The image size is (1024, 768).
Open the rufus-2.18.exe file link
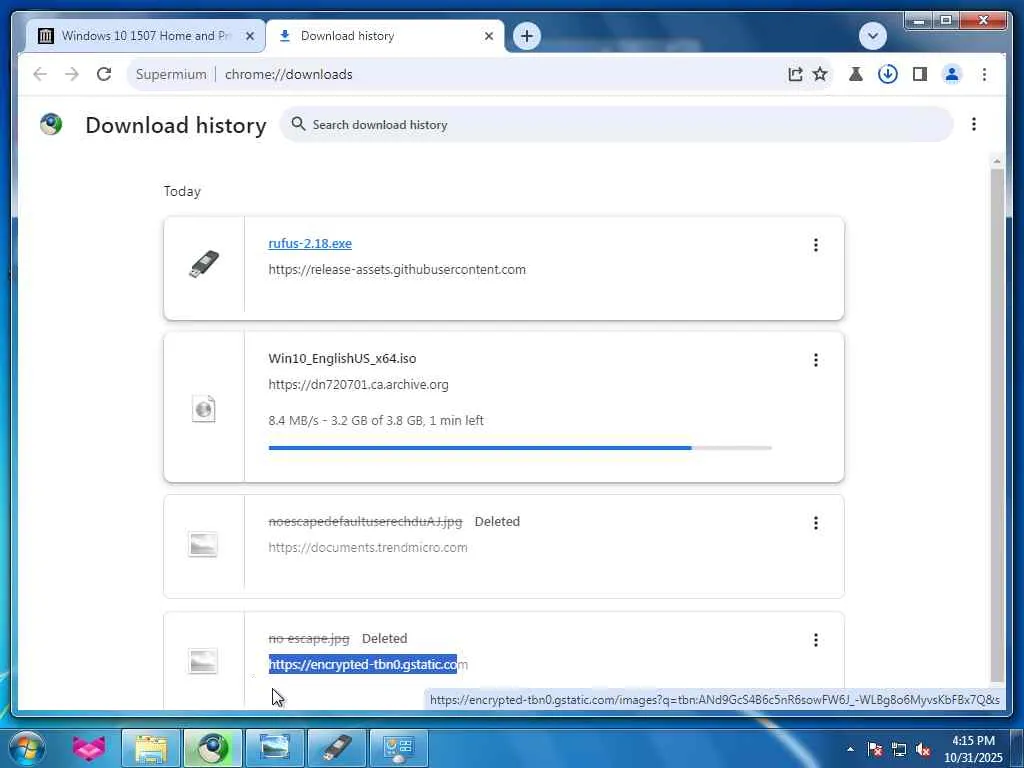point(310,244)
